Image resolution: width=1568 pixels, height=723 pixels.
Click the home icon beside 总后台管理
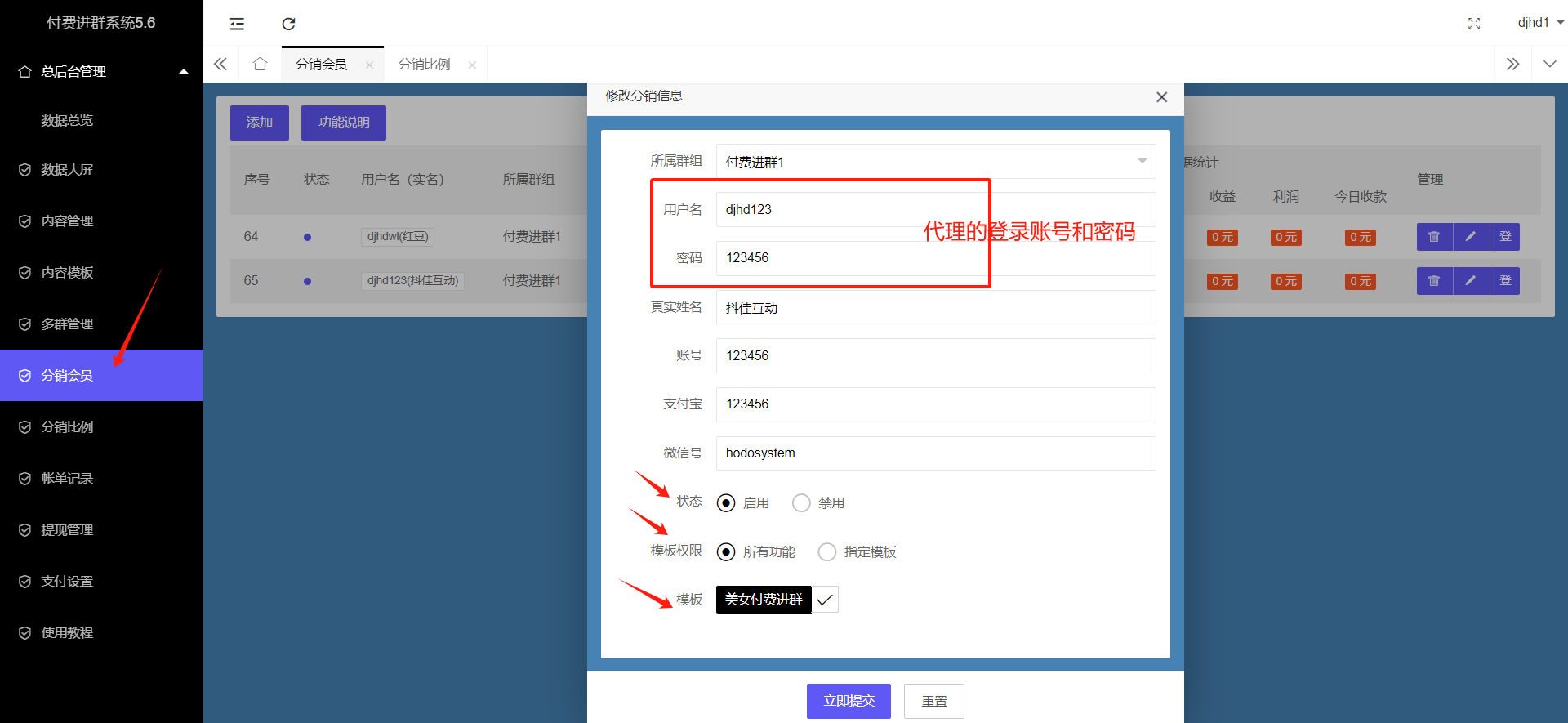pos(24,72)
